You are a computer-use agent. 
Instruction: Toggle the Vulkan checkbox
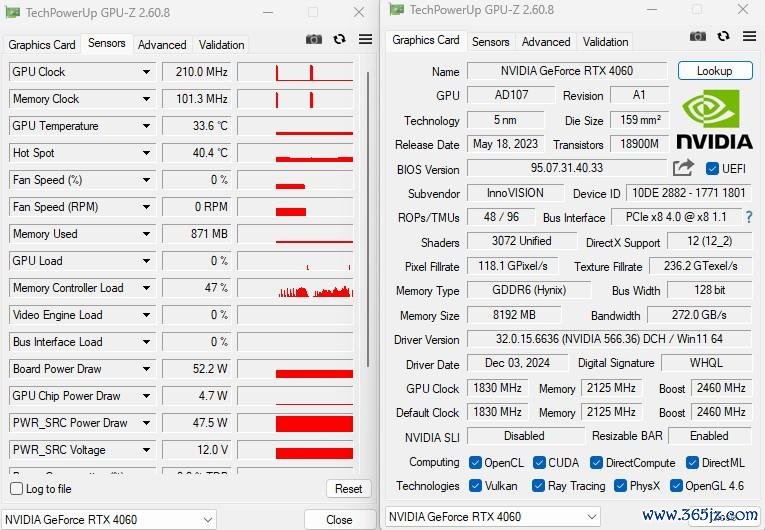[475, 486]
